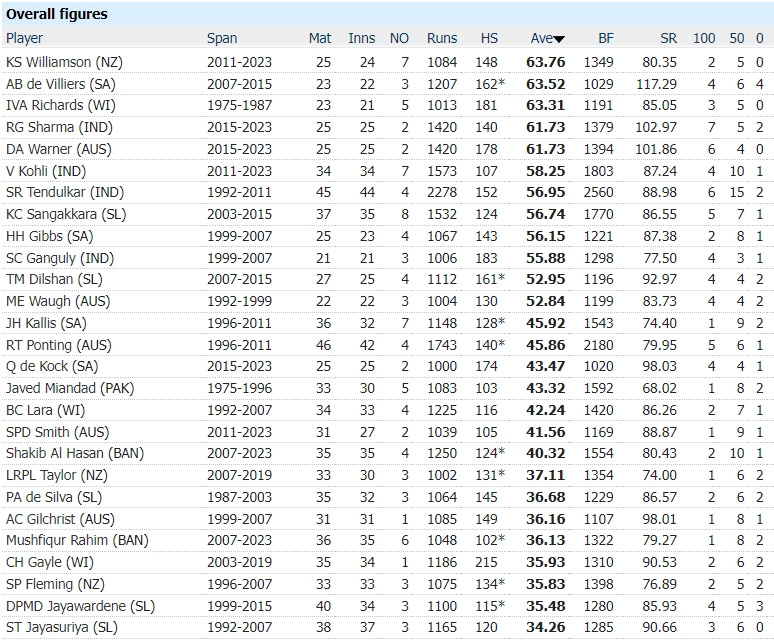774x642 pixels.
Task: Click Ganguly's high score 183
Action: click(x=486, y=258)
